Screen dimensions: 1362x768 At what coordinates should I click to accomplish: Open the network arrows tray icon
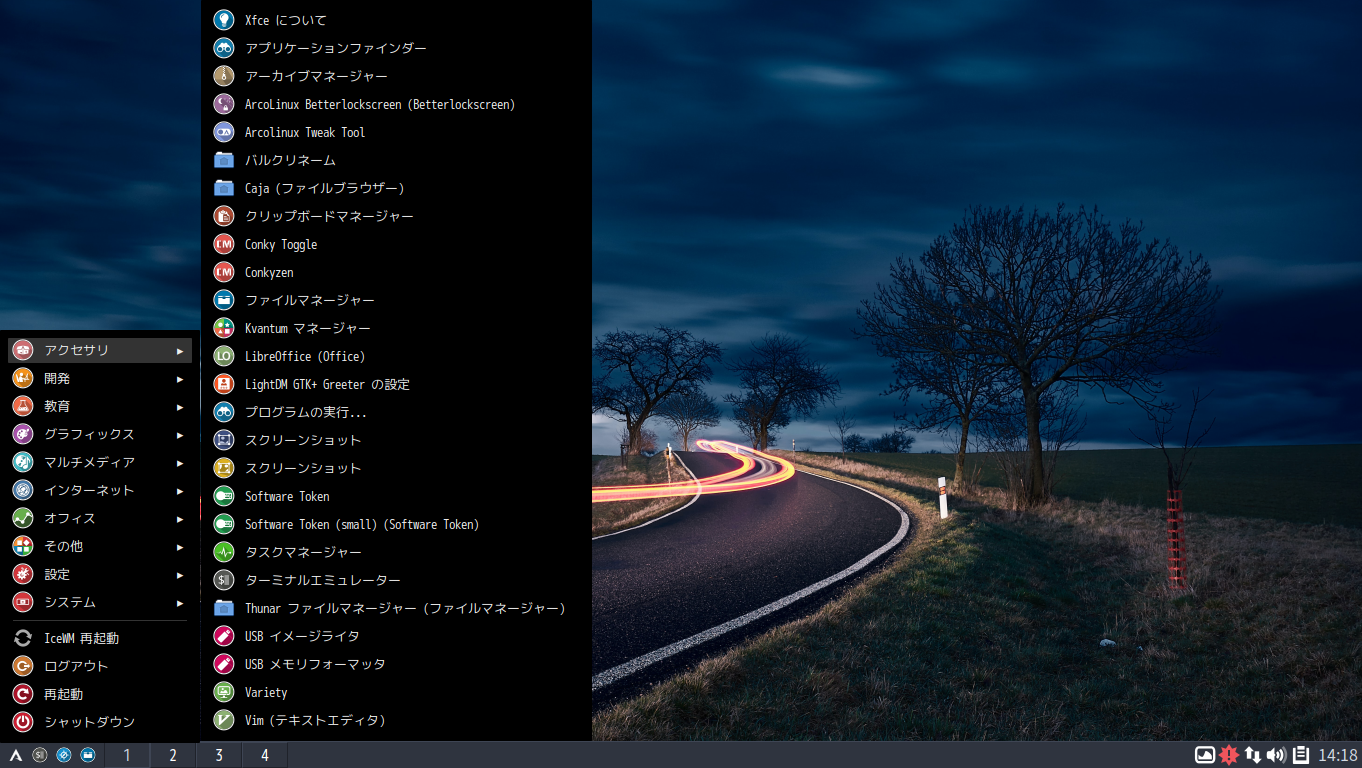[1253, 755]
